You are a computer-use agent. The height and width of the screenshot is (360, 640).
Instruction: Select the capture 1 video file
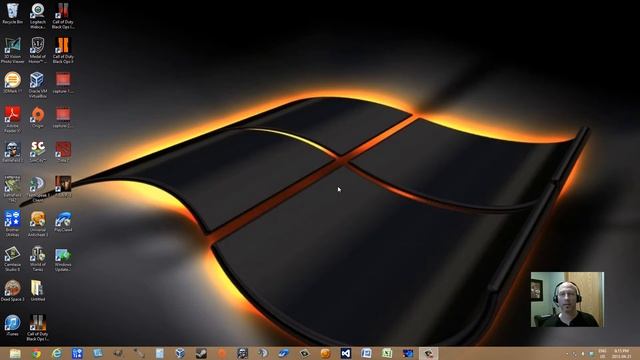coord(63,82)
